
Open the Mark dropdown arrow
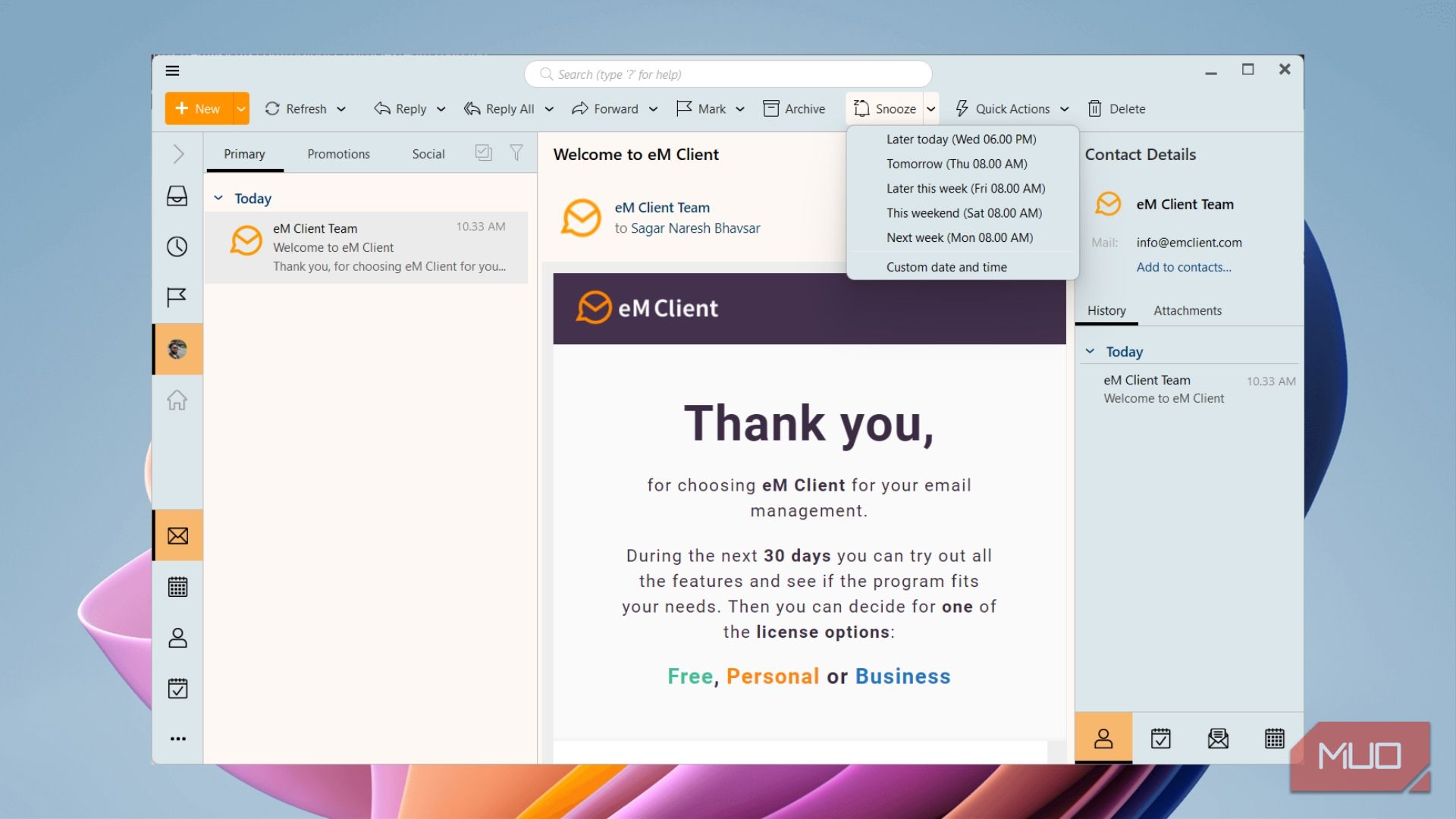[740, 109]
